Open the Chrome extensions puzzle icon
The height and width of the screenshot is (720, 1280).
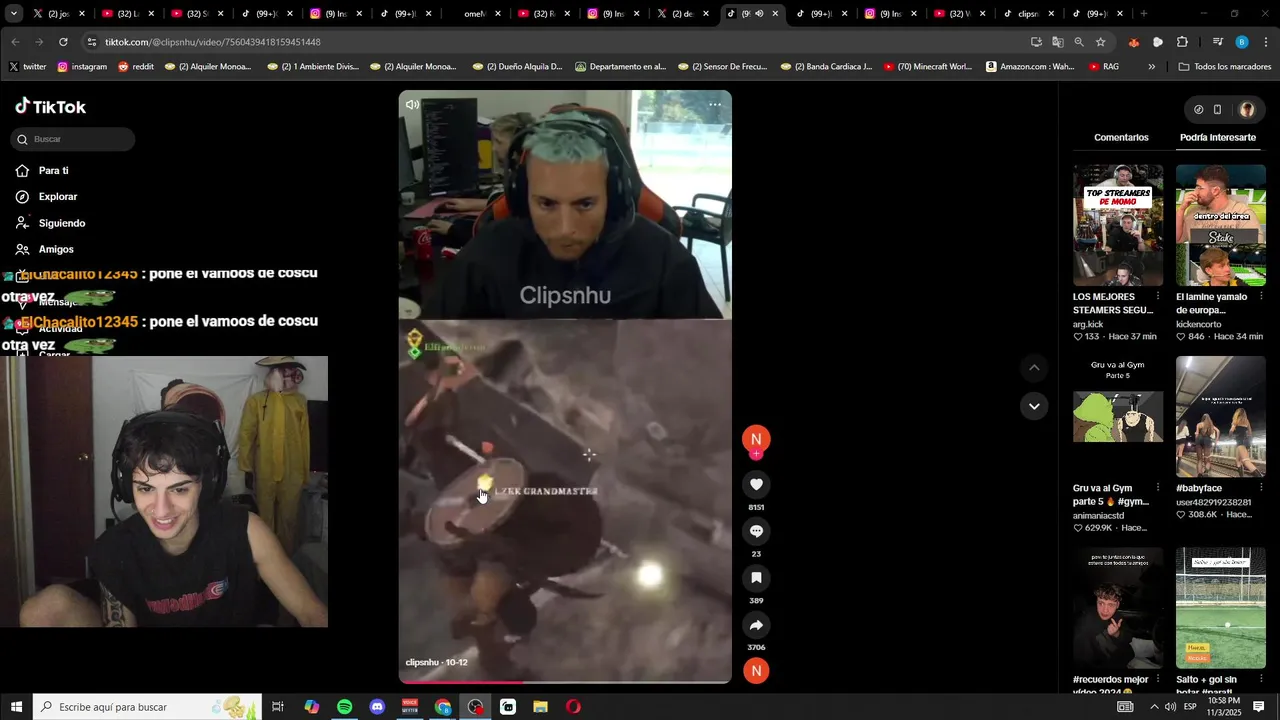[x=1182, y=42]
